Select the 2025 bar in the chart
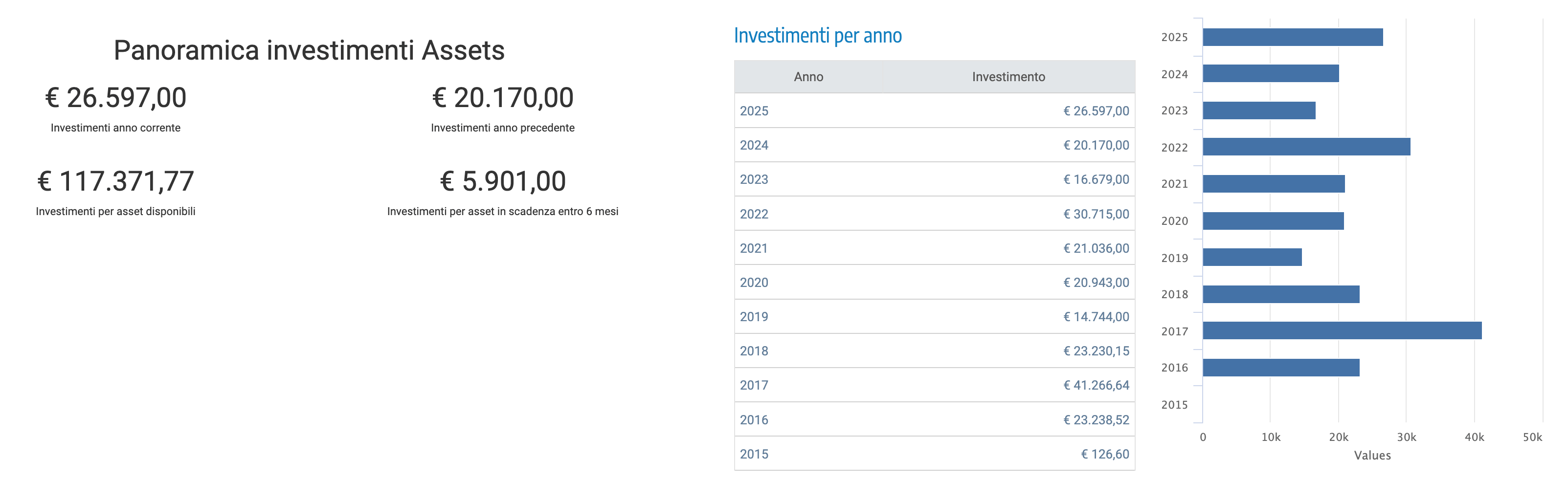The height and width of the screenshot is (482, 1568). [1292, 37]
